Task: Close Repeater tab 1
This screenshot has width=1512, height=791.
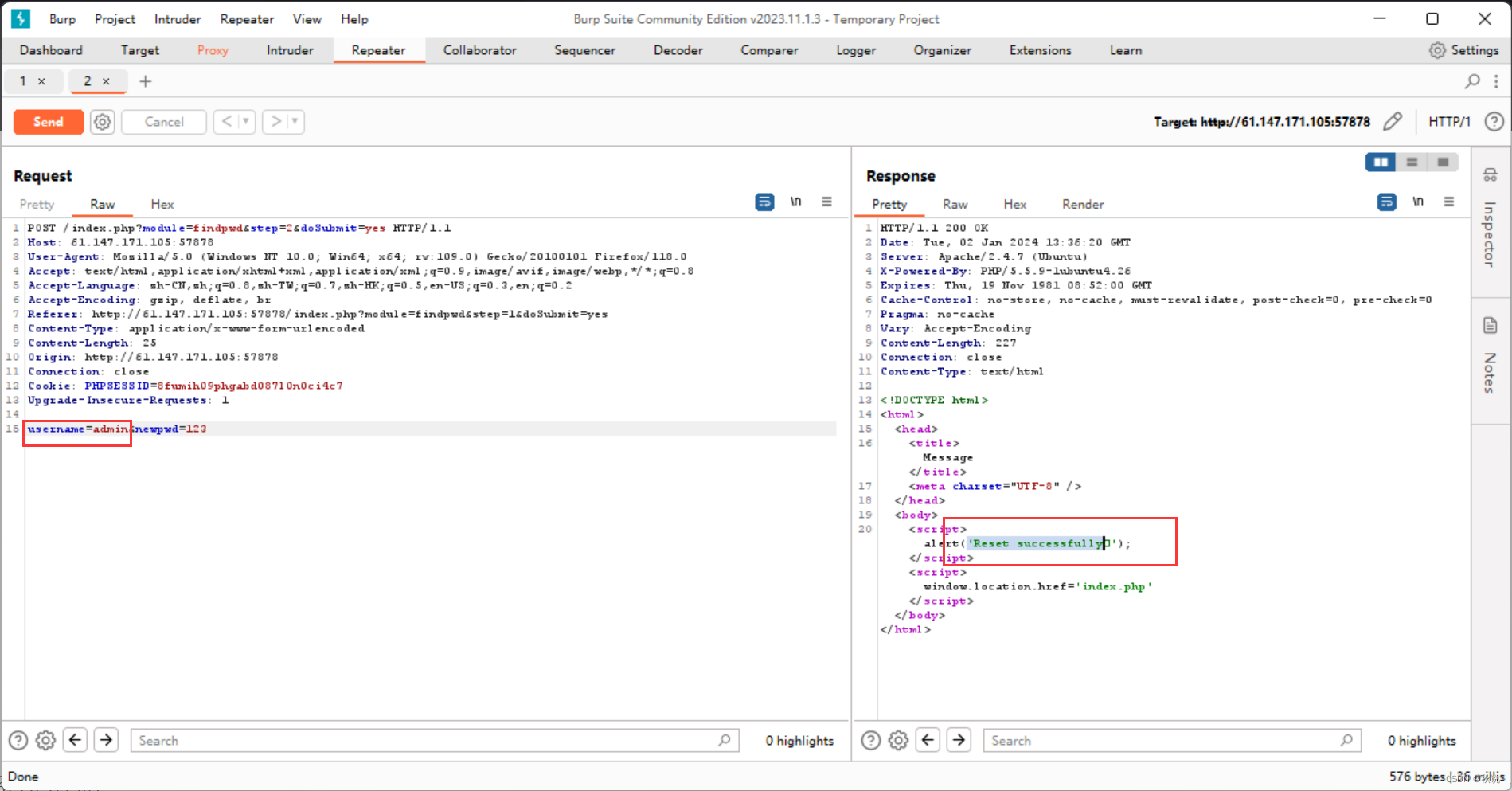Action: click(x=41, y=81)
